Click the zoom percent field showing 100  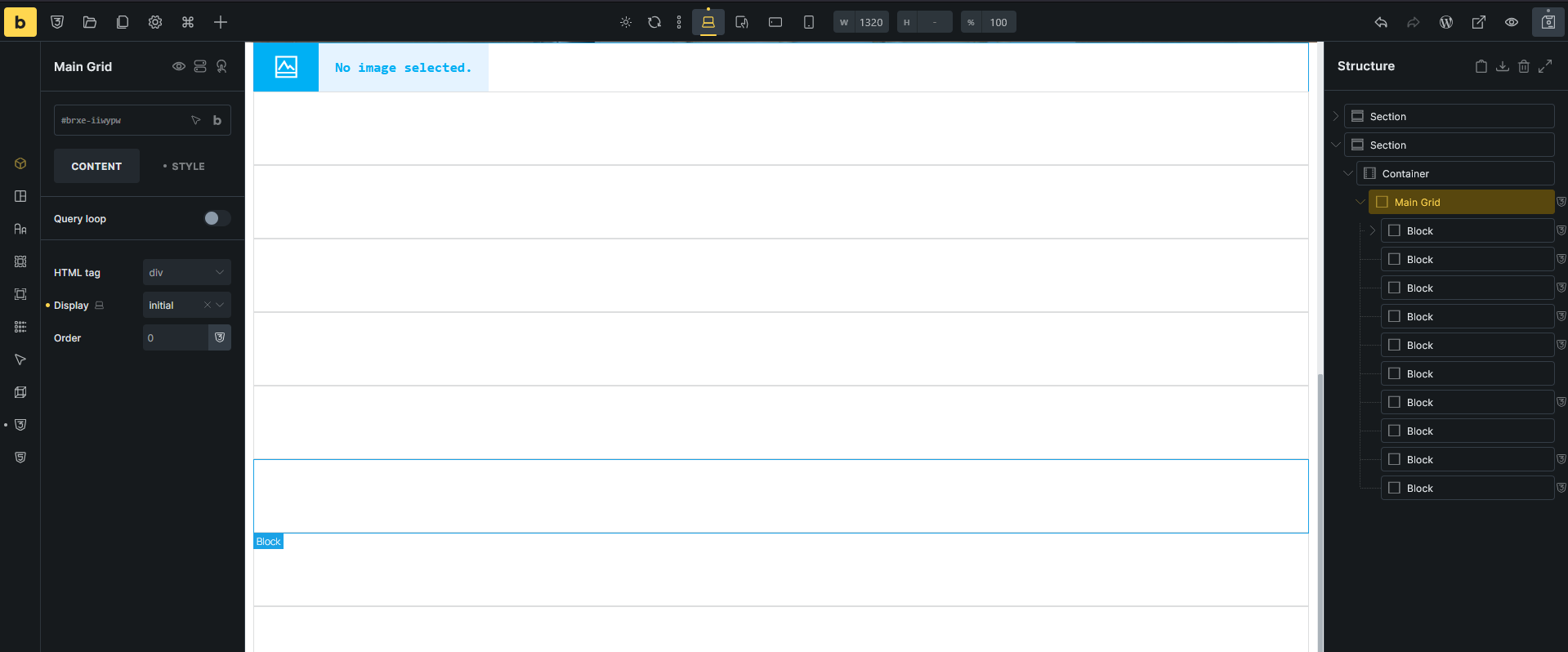(x=989, y=22)
